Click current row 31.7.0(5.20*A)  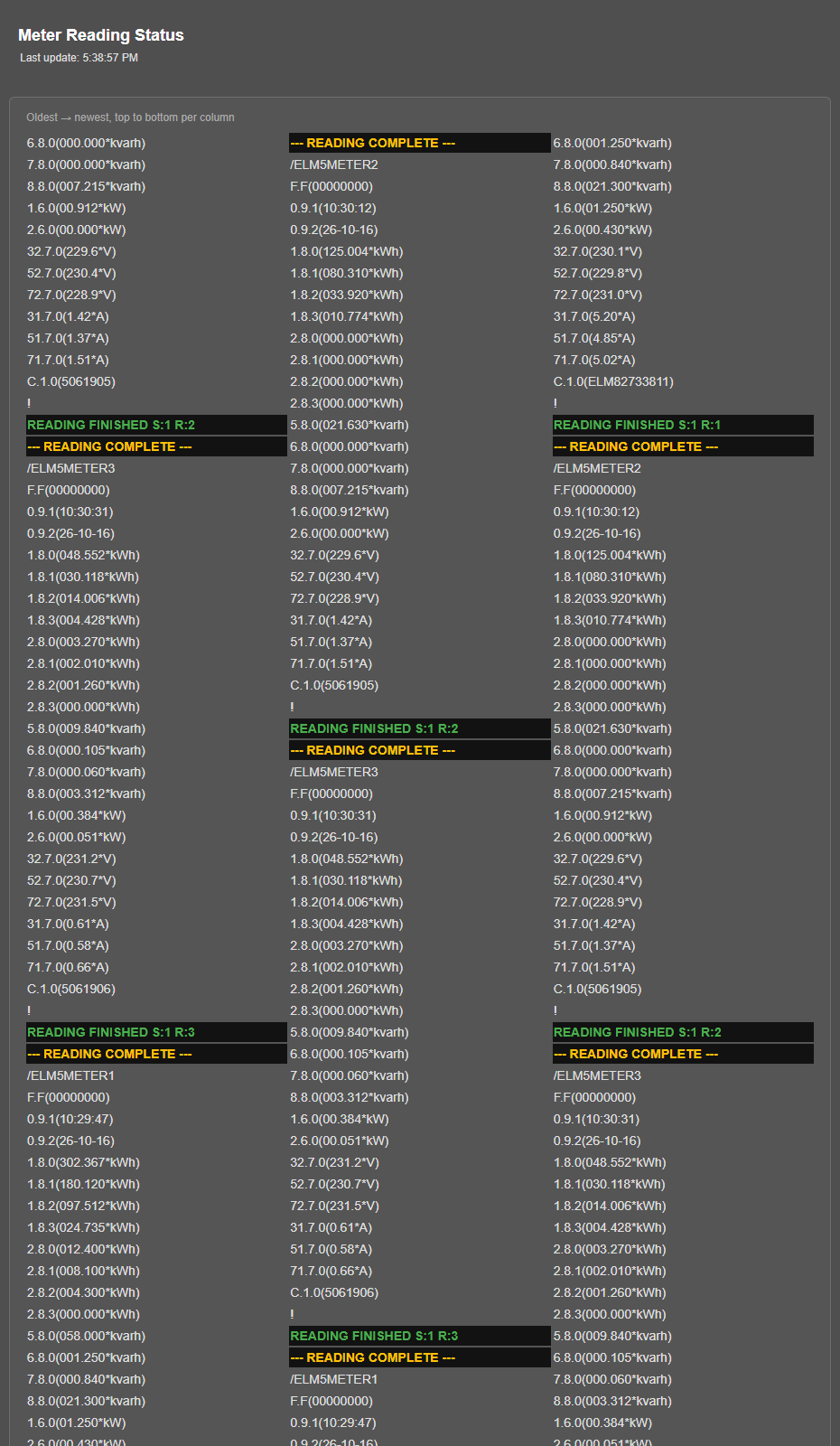pos(683,316)
